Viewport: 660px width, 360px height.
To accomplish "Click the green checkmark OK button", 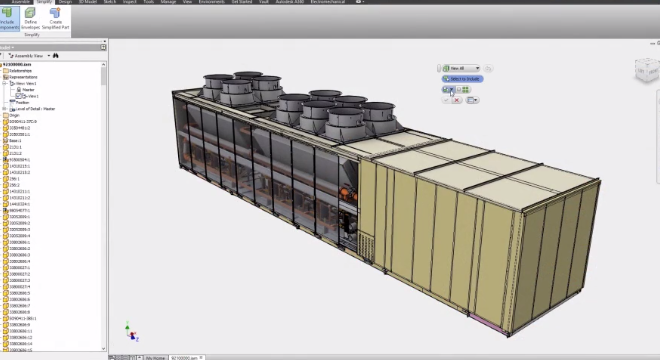I will click(x=447, y=100).
